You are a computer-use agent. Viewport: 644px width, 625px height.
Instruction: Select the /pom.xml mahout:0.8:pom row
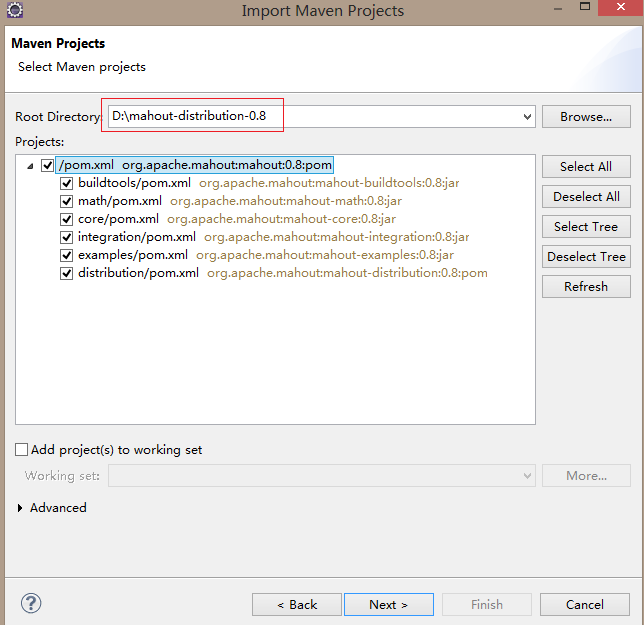coord(195,165)
